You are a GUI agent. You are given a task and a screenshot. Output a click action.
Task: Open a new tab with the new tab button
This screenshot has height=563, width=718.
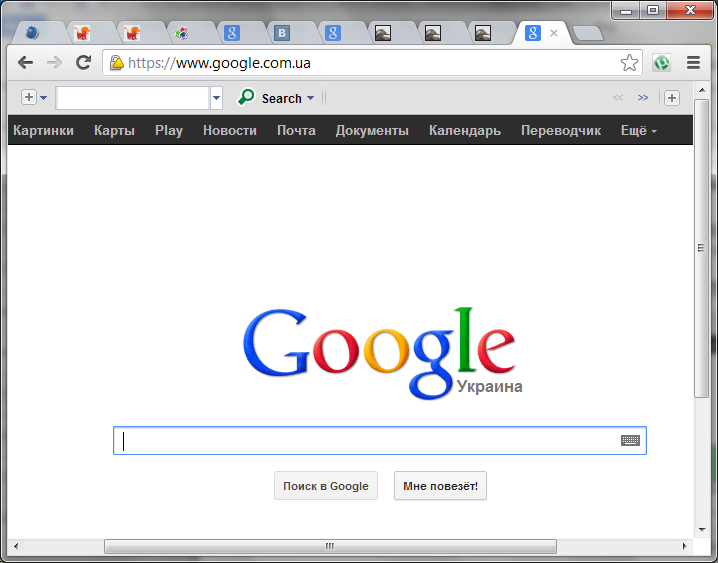click(x=587, y=33)
